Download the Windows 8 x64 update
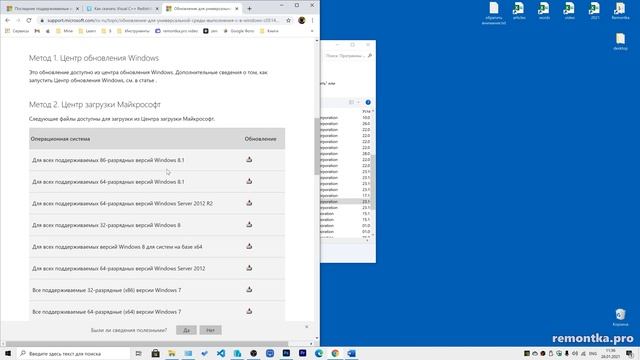640x360 pixels. tap(249, 246)
